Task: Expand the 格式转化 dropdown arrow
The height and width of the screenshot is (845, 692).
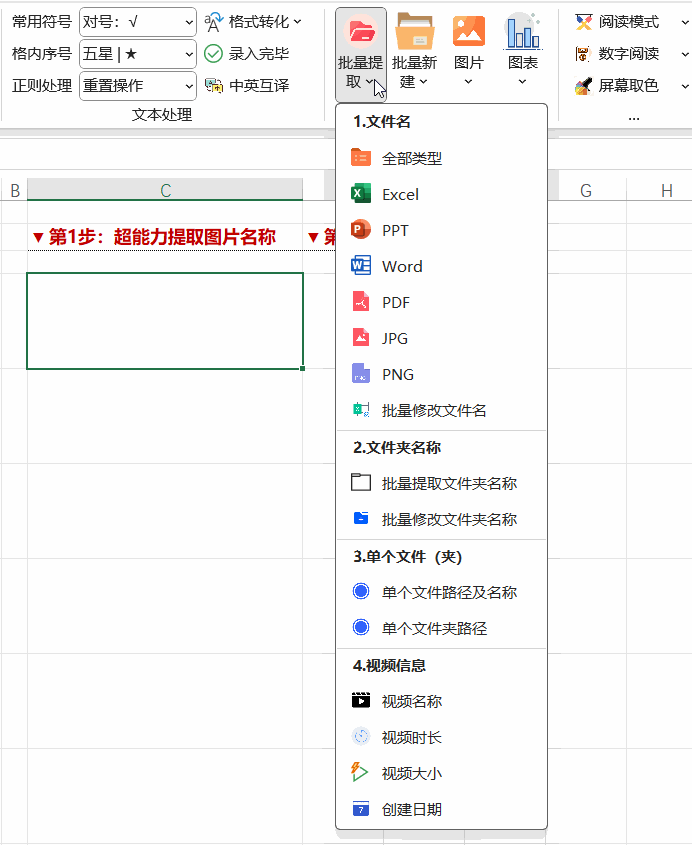Action: coord(297,22)
